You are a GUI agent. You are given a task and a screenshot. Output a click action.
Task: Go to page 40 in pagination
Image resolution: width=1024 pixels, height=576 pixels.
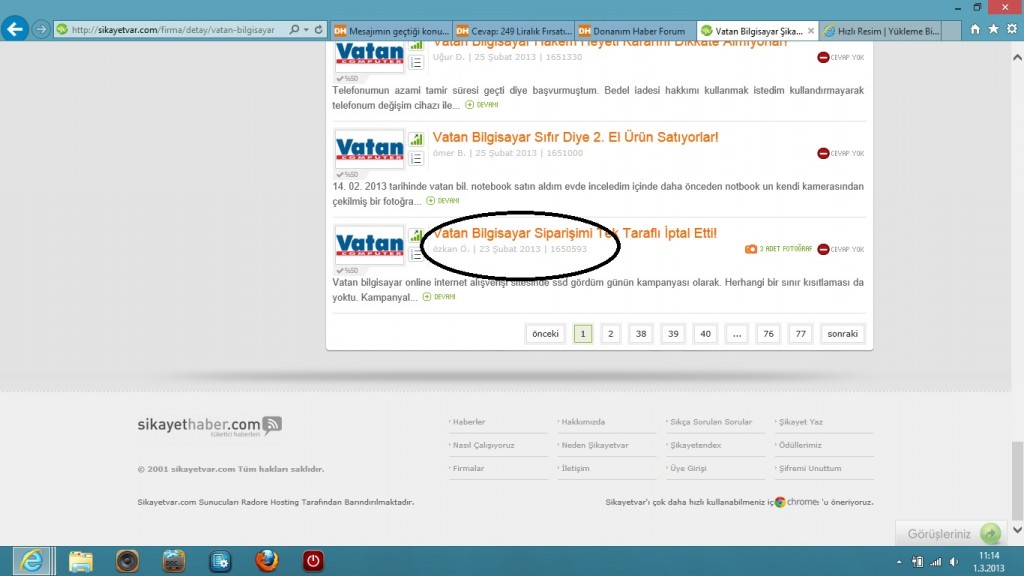pyautogui.click(x=705, y=334)
